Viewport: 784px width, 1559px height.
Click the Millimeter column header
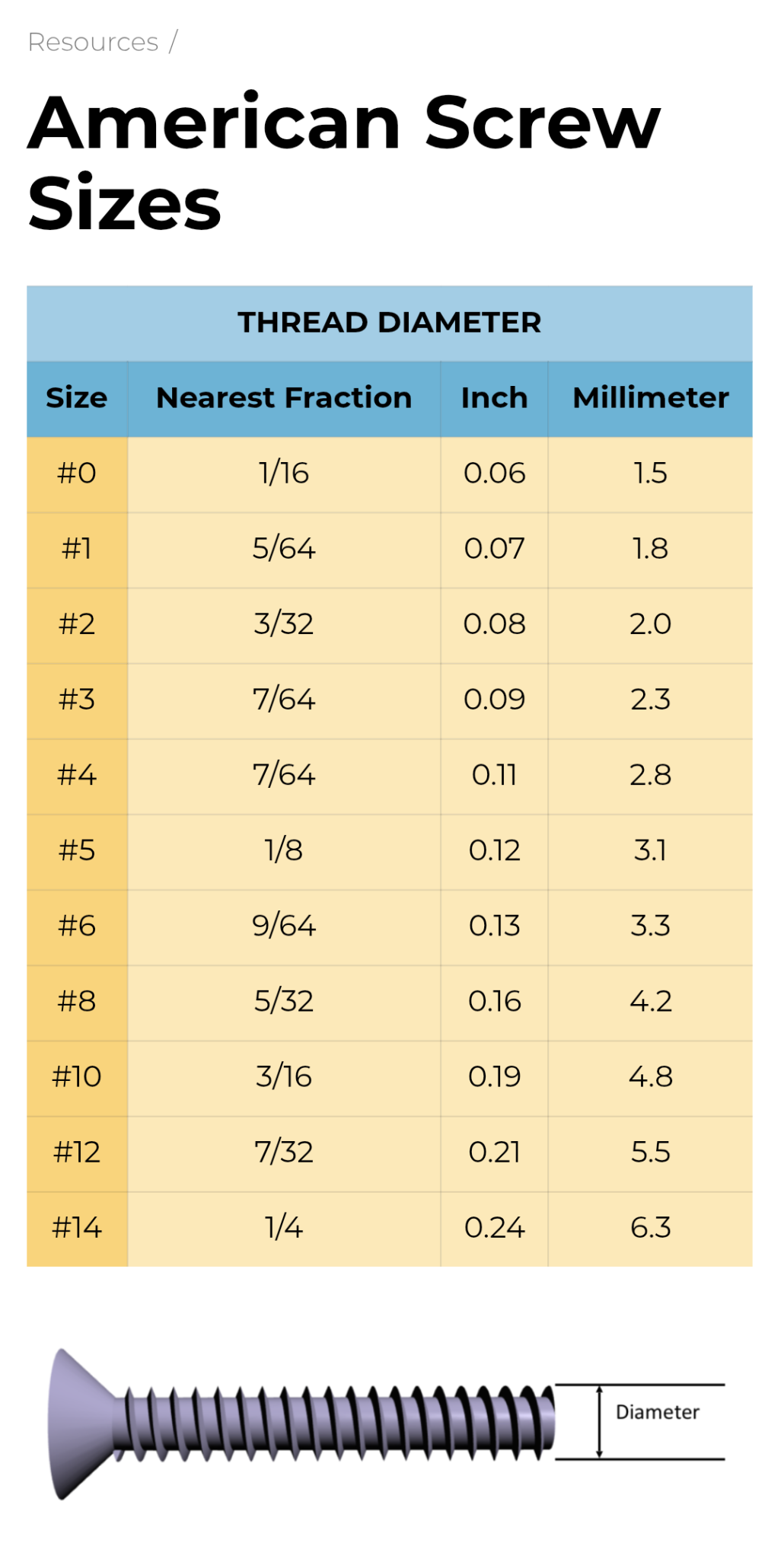651,398
